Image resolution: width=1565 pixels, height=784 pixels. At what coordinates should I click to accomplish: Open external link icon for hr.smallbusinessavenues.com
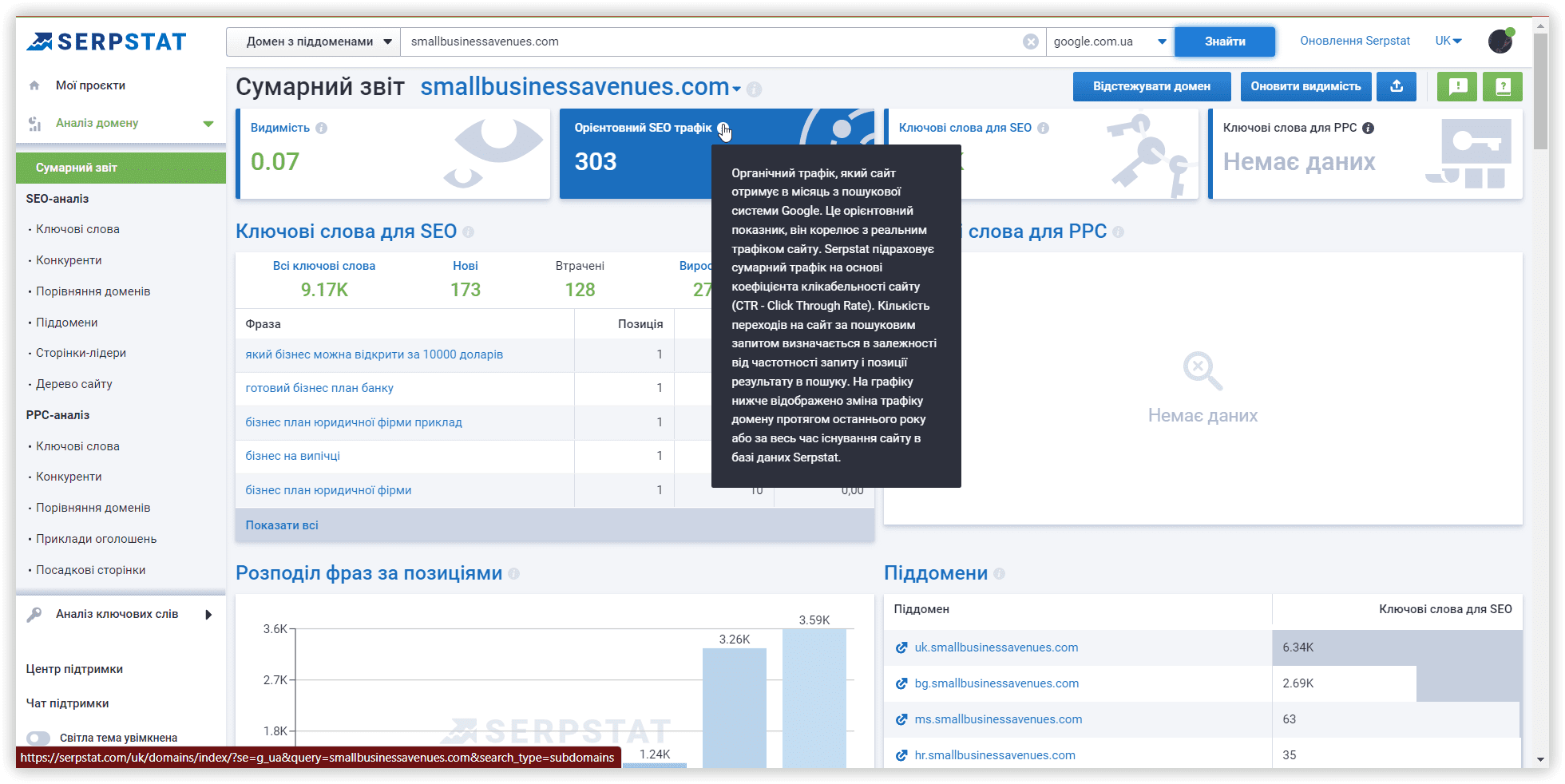point(901,755)
